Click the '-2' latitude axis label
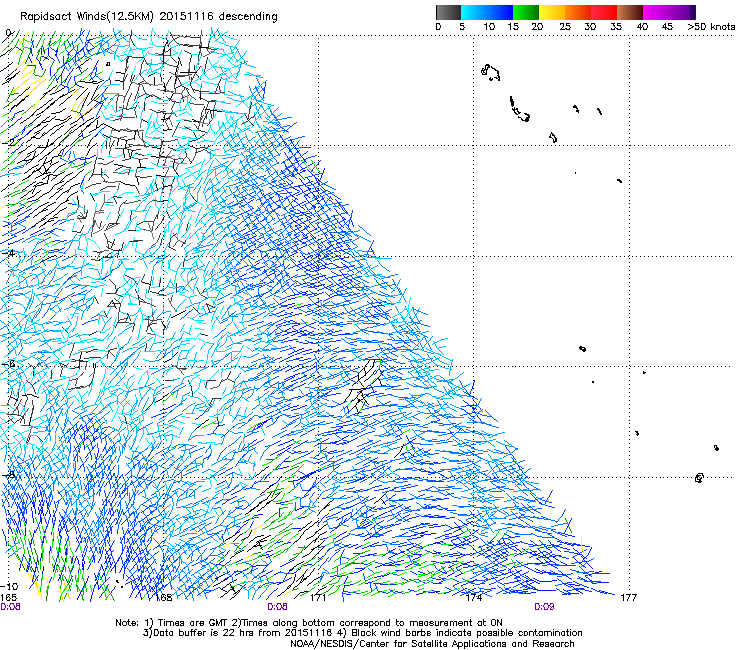This screenshot has height=650, width=740. (x=9, y=142)
